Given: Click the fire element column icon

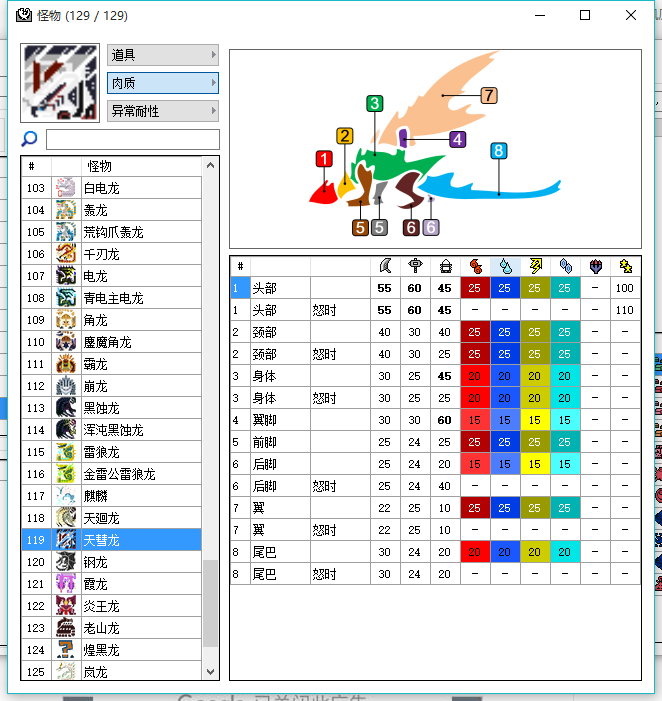Looking at the screenshot, I should click(476, 266).
